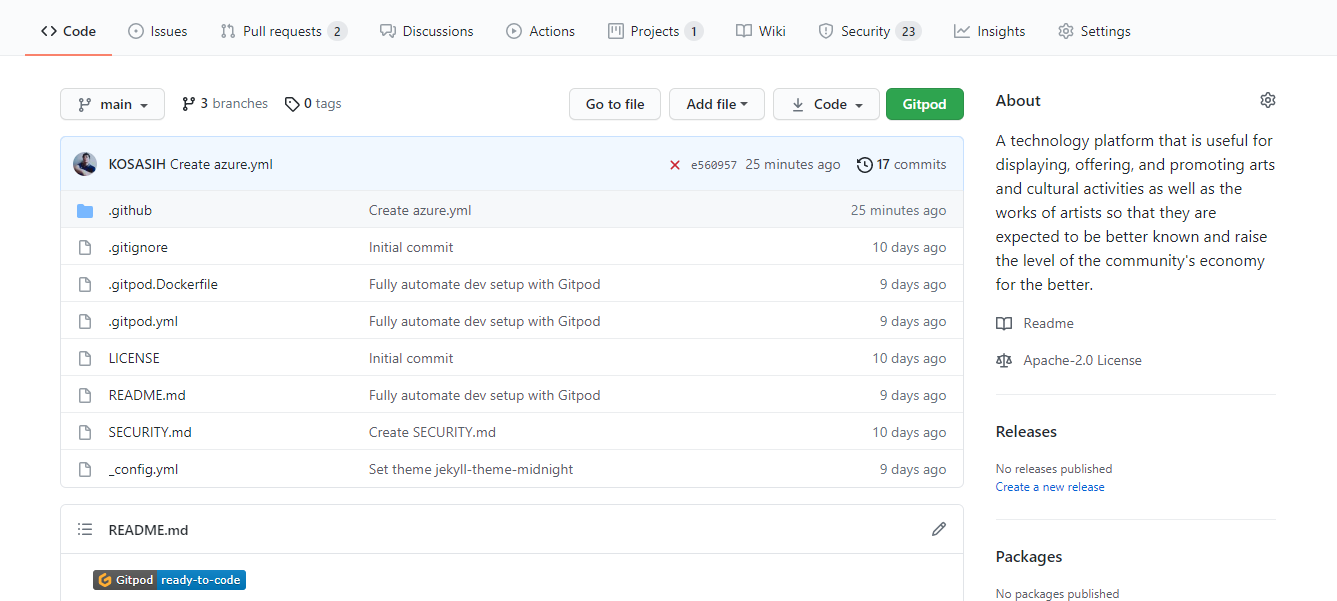The width and height of the screenshot is (1337, 601).
Task: Click the Go to file button
Action: 615,104
